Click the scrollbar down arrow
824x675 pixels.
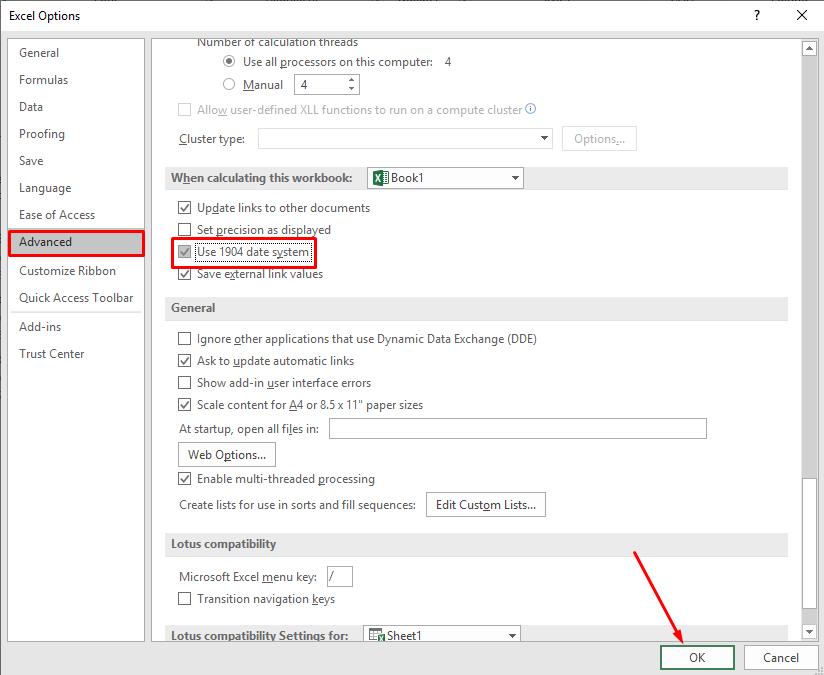click(x=809, y=631)
